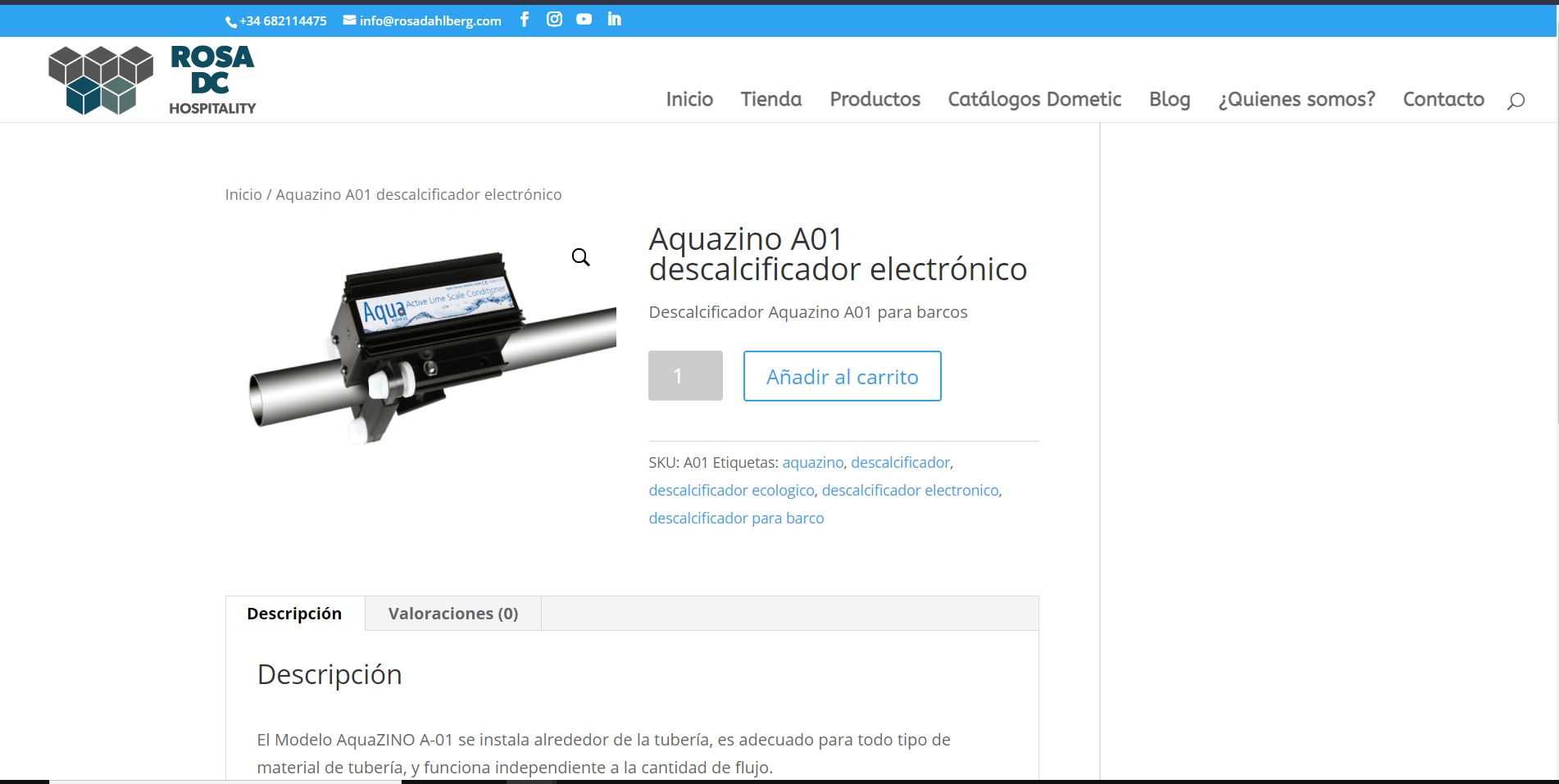
Task: Select the product title Aquazino A01
Action: (838, 254)
